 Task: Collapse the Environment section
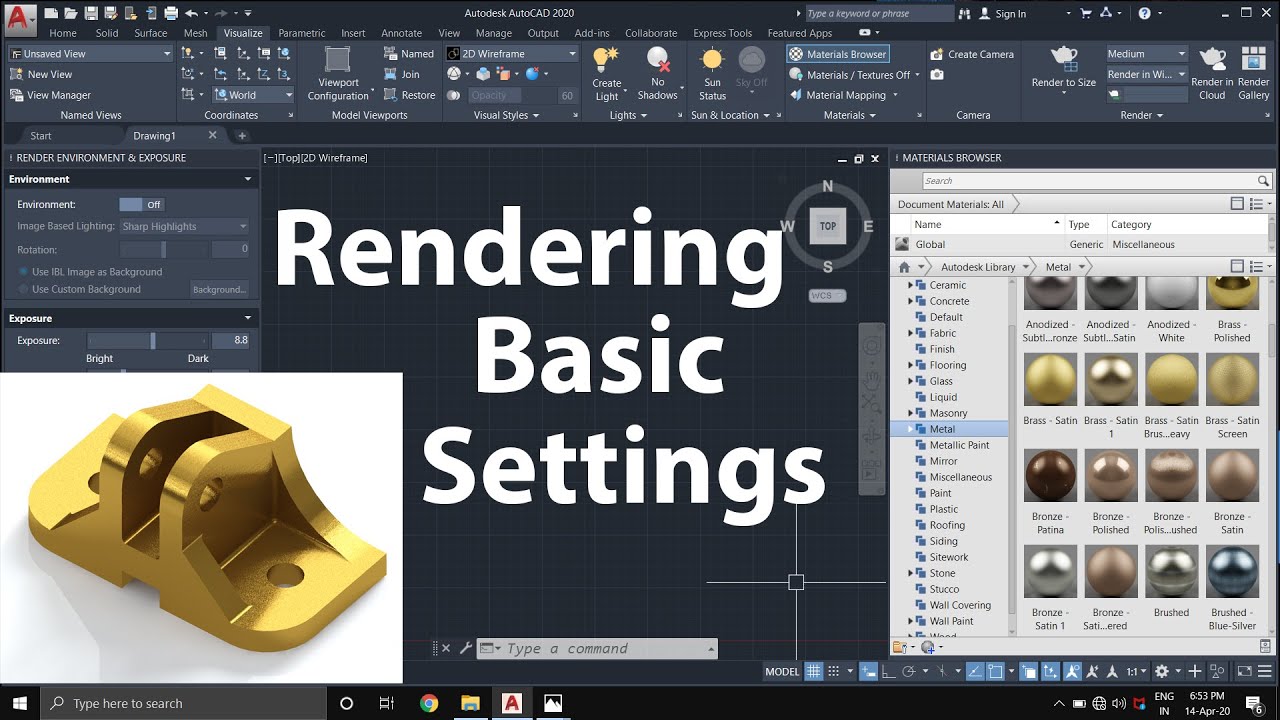click(x=248, y=179)
